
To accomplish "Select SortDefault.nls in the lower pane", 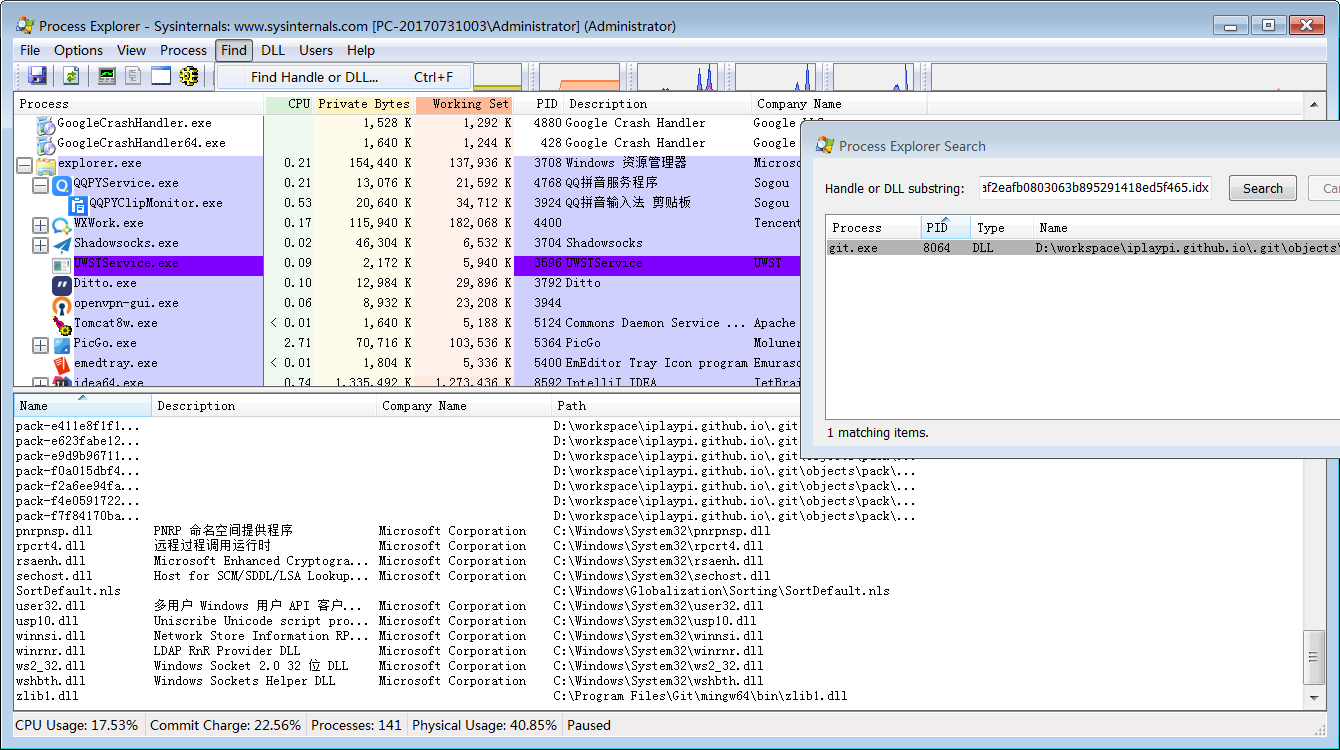I will 68,591.
